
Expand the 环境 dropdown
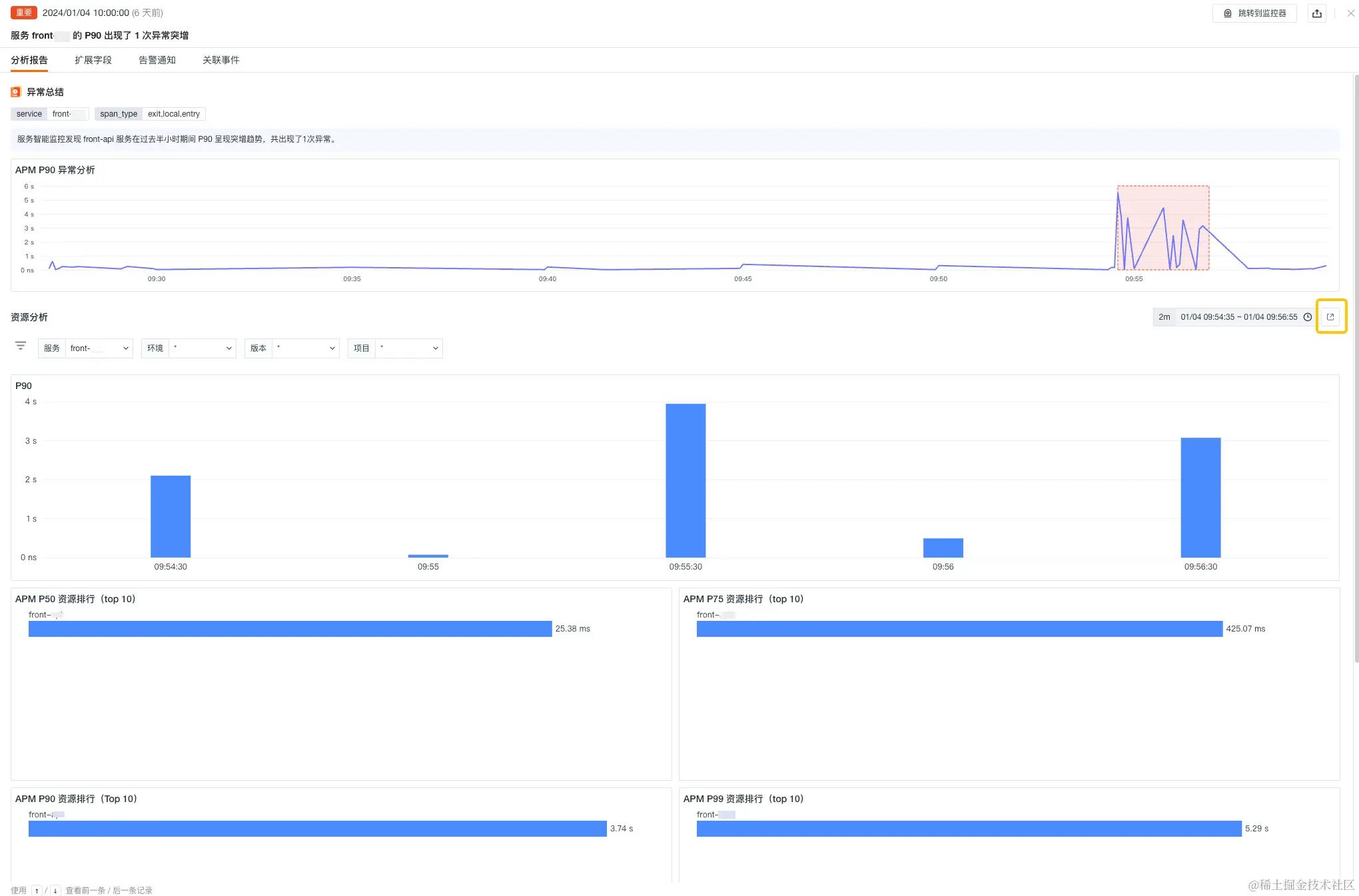click(202, 348)
